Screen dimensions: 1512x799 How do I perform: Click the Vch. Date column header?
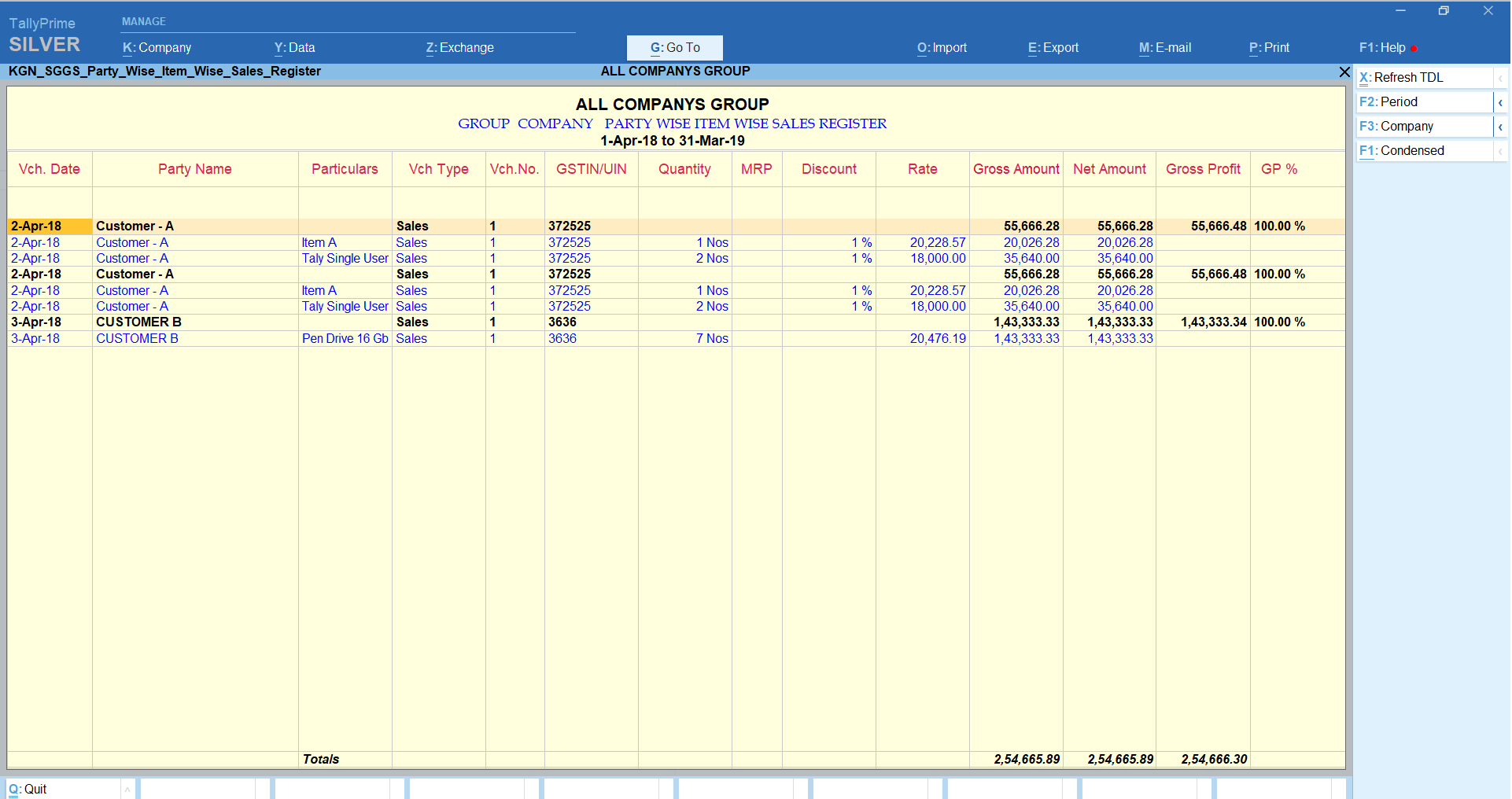coord(50,169)
